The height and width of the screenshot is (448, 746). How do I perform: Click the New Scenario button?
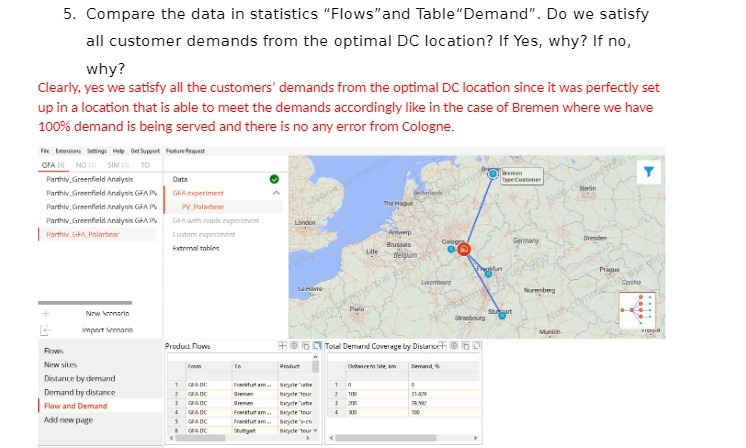tap(107, 313)
